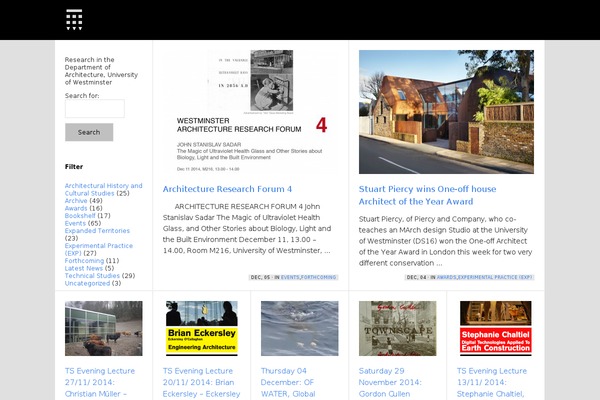Viewport: 600px width, 400px height.
Task: Open TS Evening Lecture 27/11/2014 Christian Müller
Action: (100, 383)
